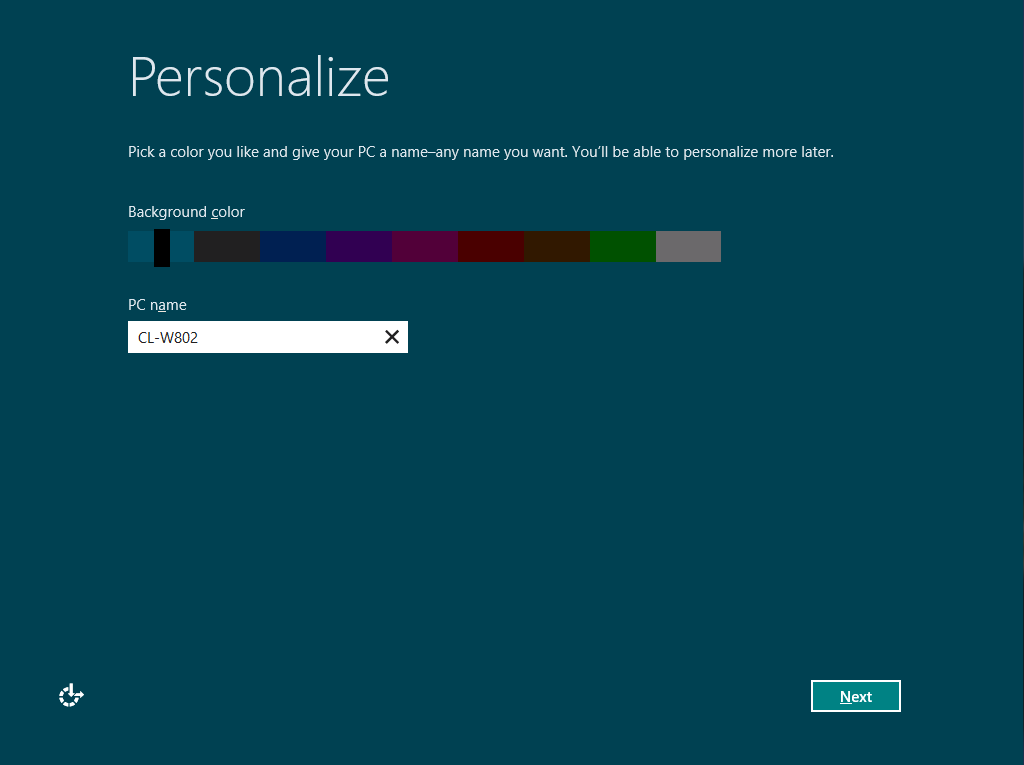This screenshot has width=1024, height=765.
Task: Click the instruction text about picking a color
Action: click(480, 153)
